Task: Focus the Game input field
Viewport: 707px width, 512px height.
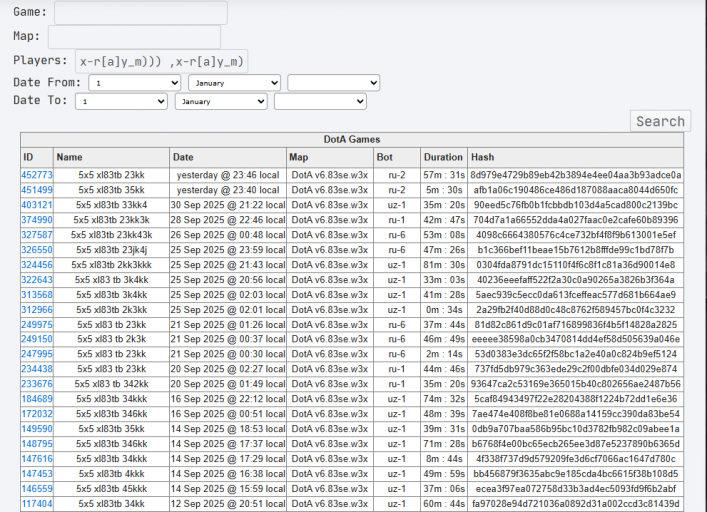Action: point(141,13)
